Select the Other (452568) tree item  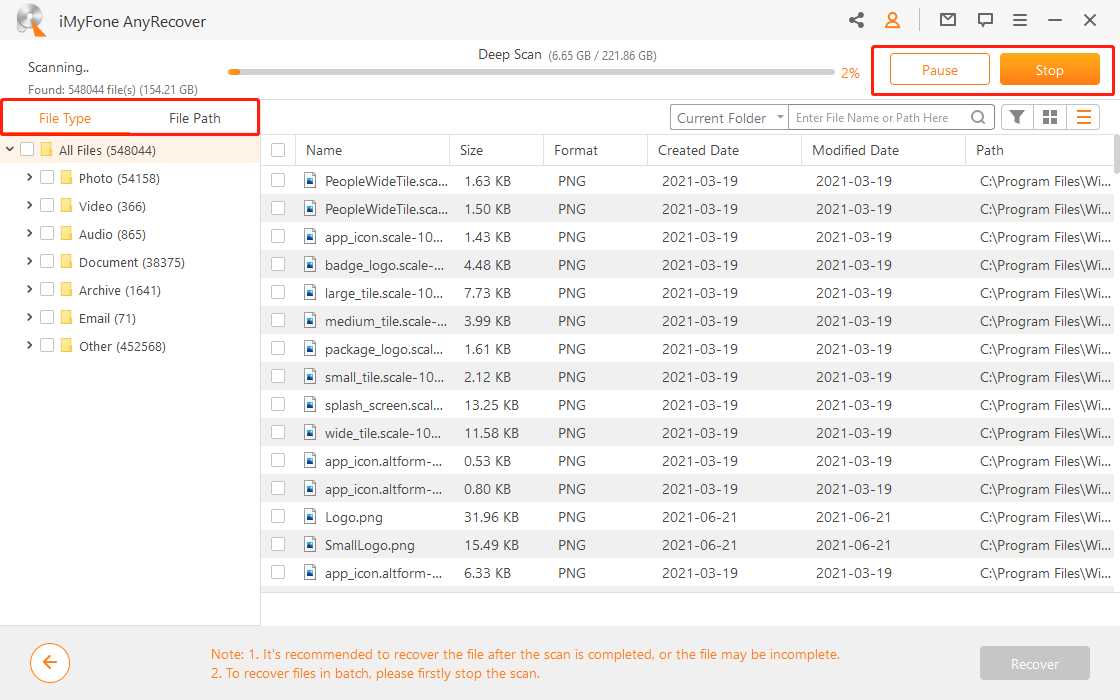pos(122,346)
